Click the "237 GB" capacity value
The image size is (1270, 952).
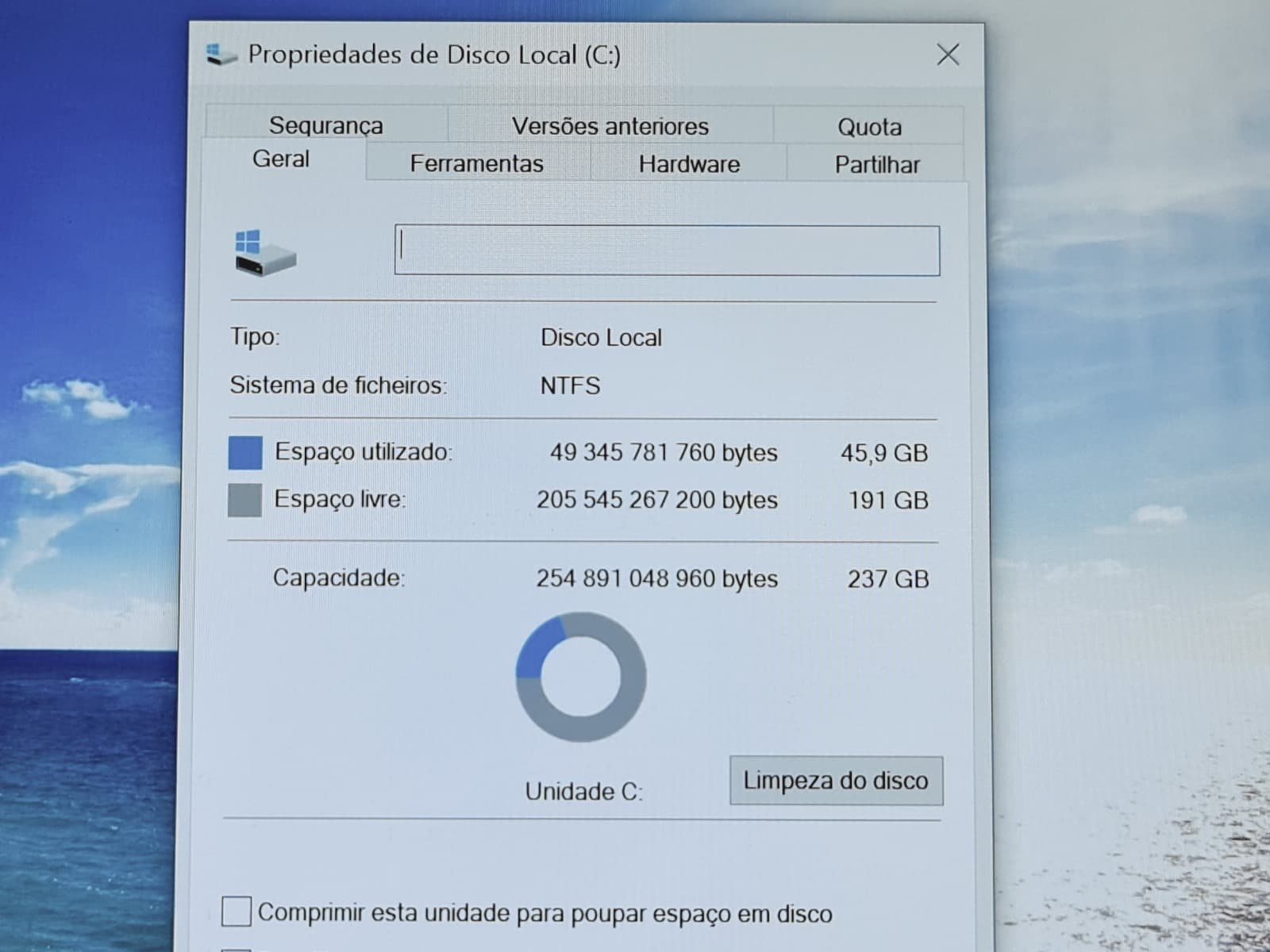click(888, 579)
